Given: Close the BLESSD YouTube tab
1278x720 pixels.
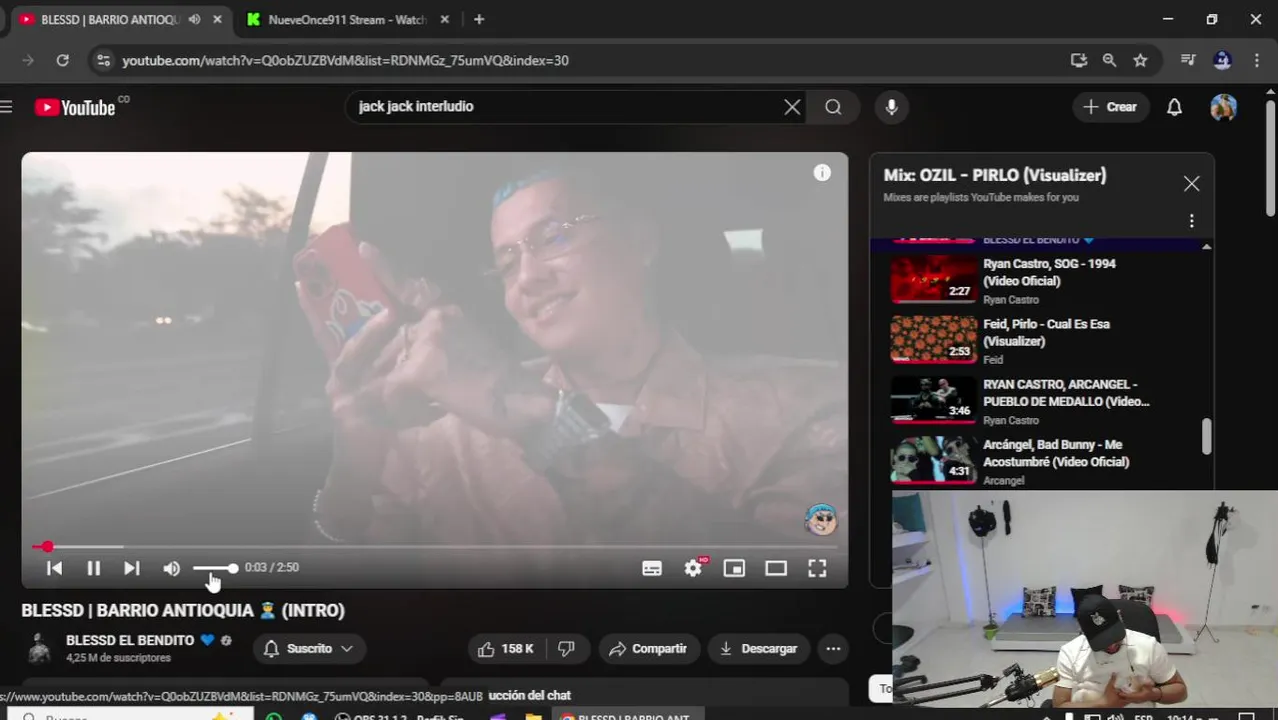Looking at the screenshot, I should tap(217, 20).
